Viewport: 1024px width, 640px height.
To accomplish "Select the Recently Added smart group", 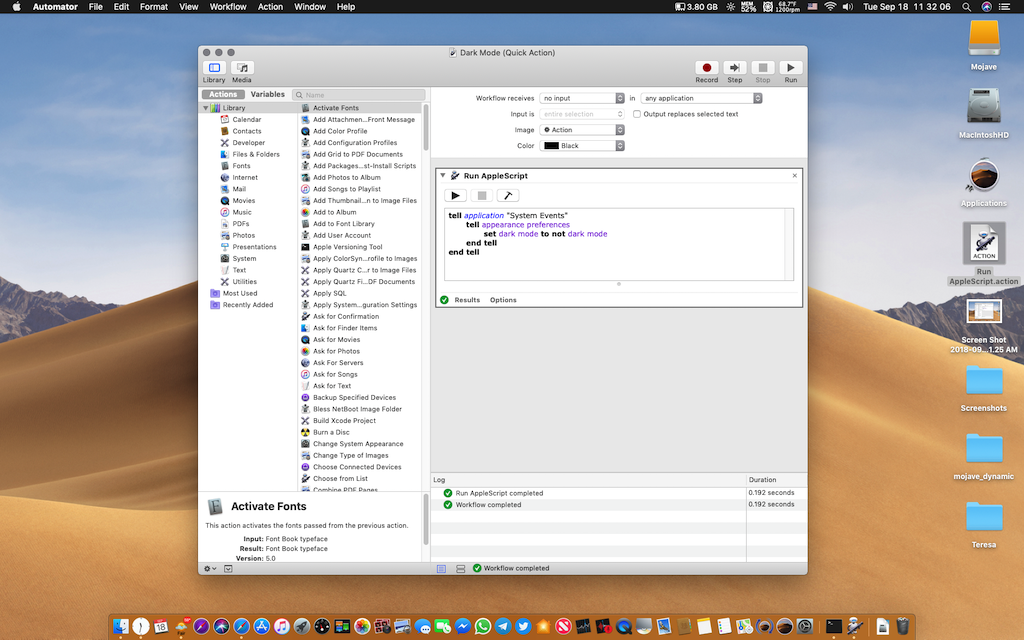I will click(248, 305).
